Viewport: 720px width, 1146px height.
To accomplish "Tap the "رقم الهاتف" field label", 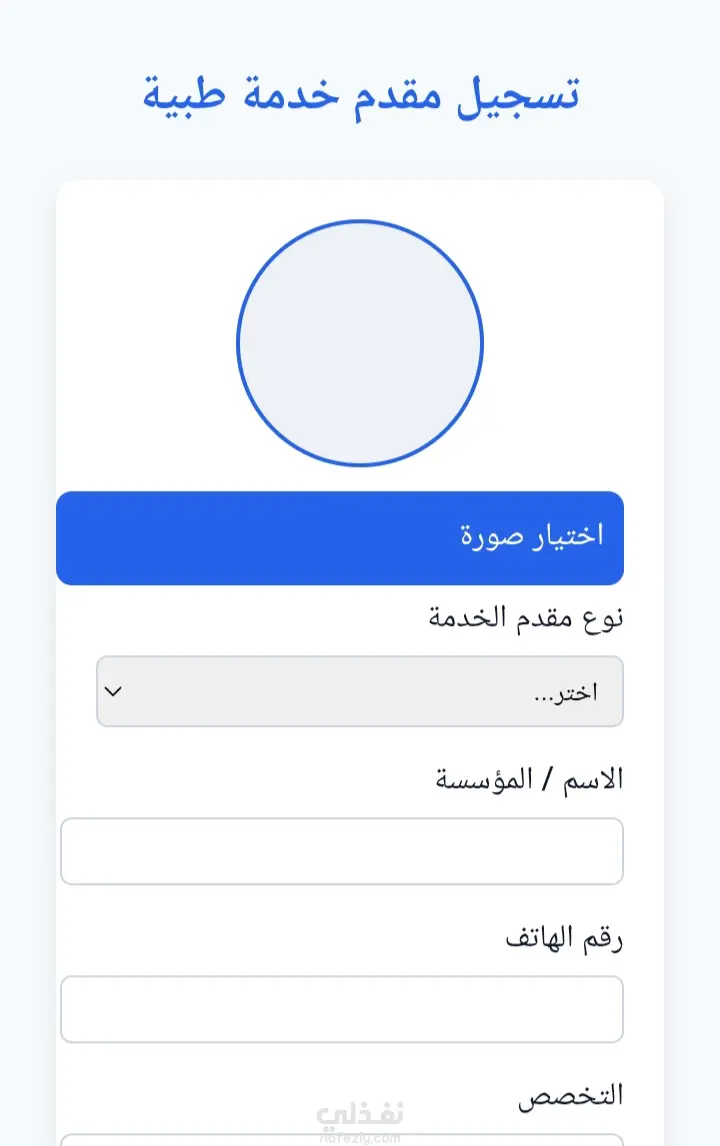I will (563, 938).
